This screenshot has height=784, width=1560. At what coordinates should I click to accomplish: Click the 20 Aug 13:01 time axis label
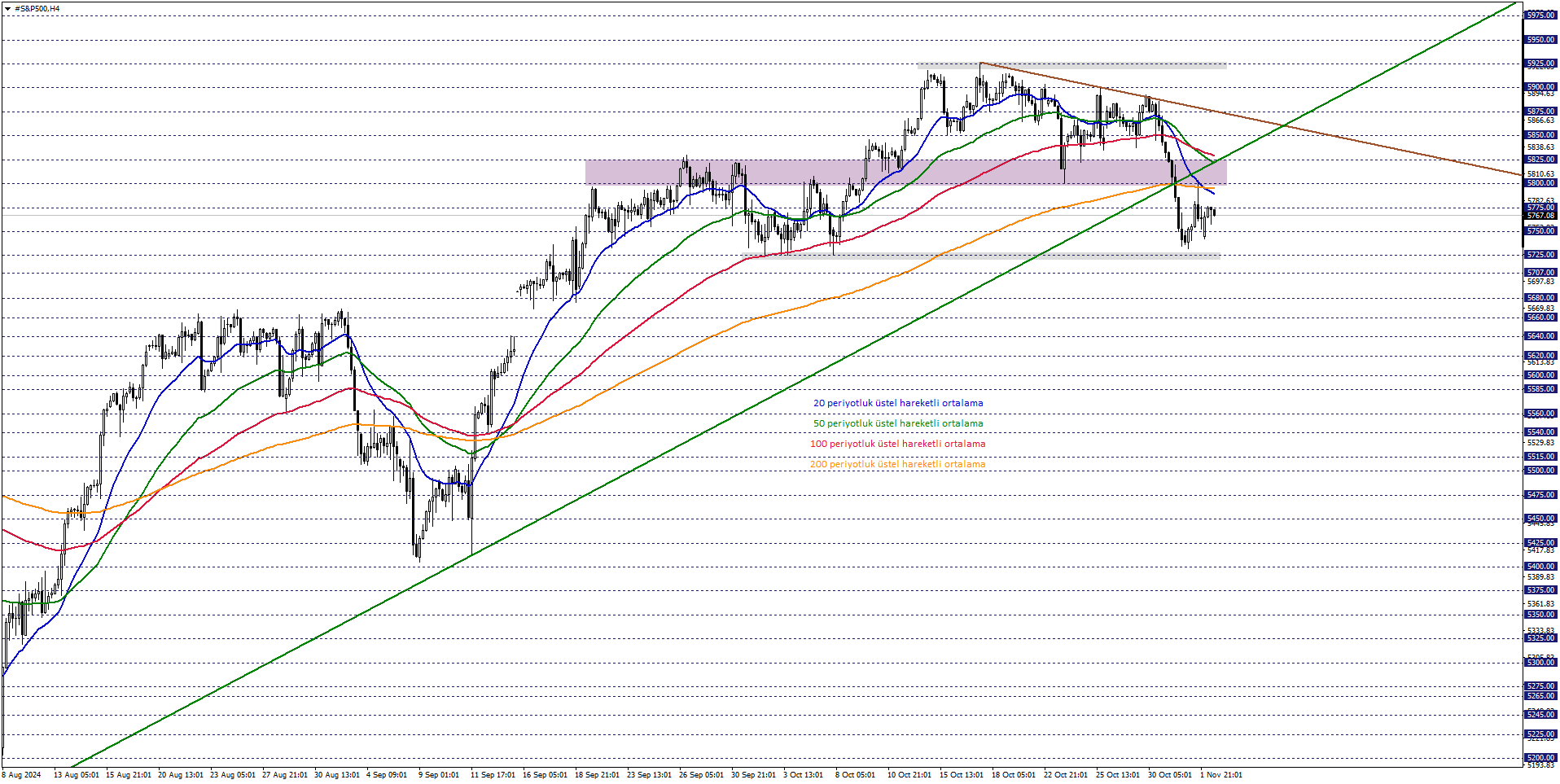pos(181,775)
